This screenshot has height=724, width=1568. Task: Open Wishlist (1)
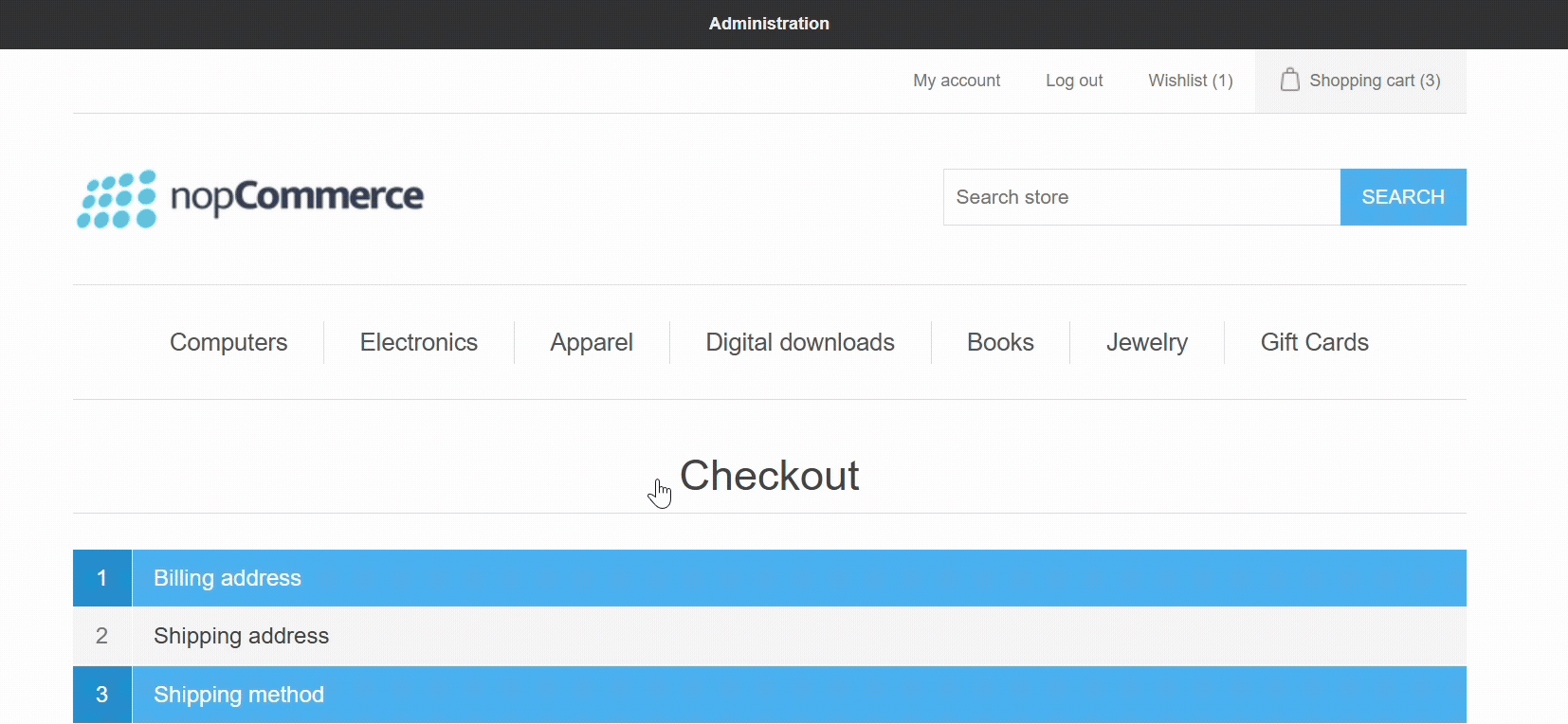pos(1190,81)
